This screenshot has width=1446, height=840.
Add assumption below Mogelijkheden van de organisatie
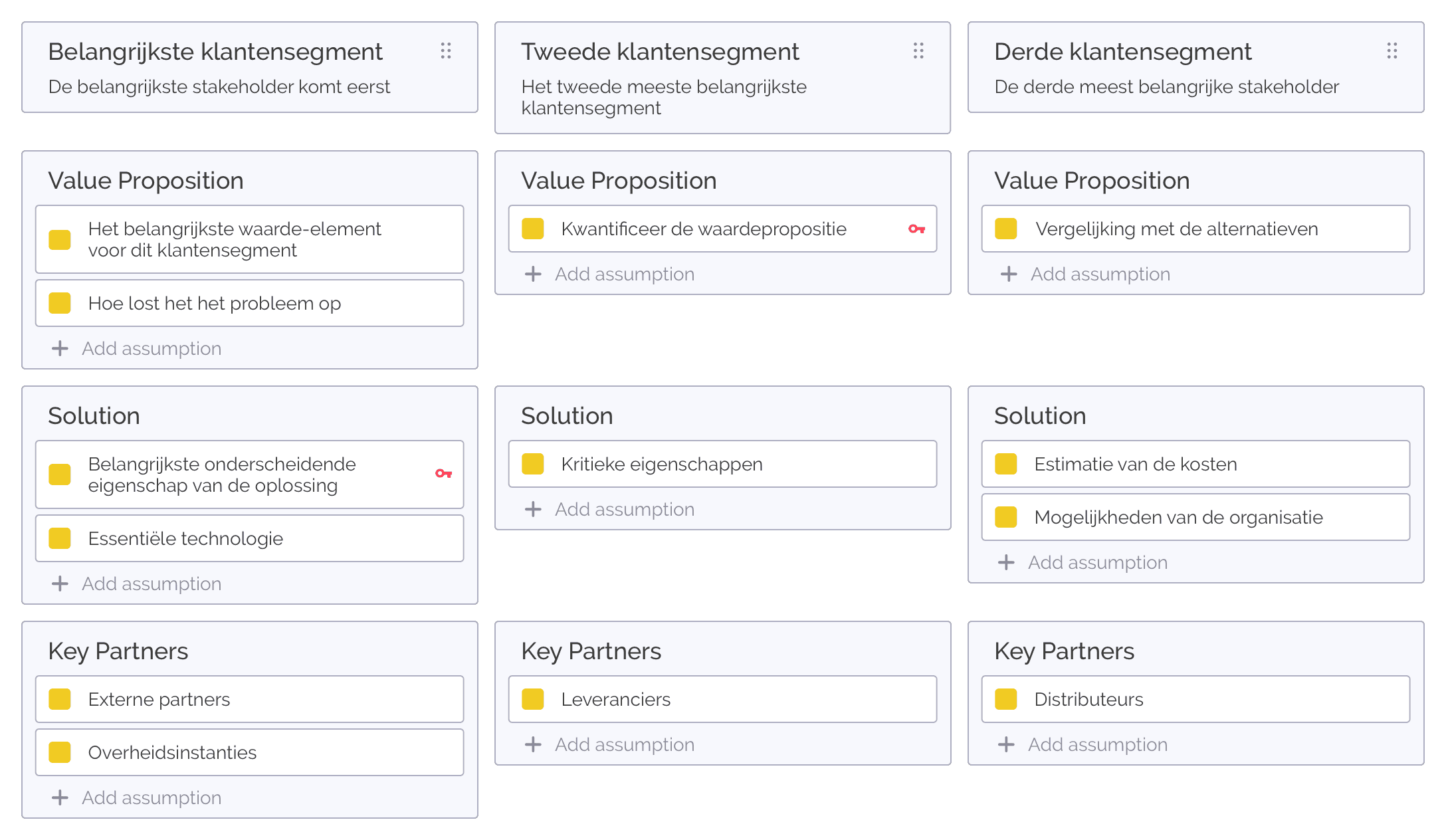[x=1097, y=563]
